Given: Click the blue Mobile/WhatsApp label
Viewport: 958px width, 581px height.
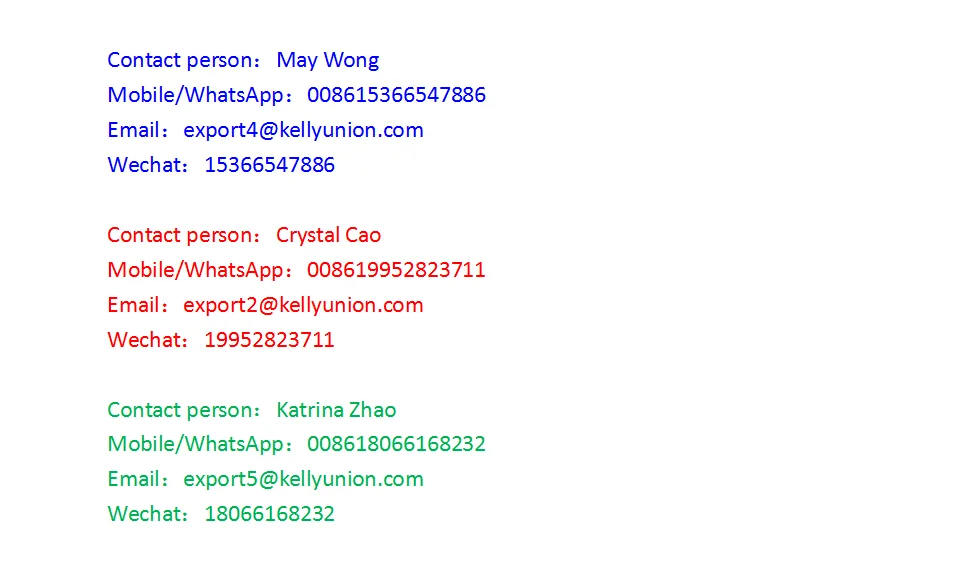Looking at the screenshot, I should pos(196,95).
